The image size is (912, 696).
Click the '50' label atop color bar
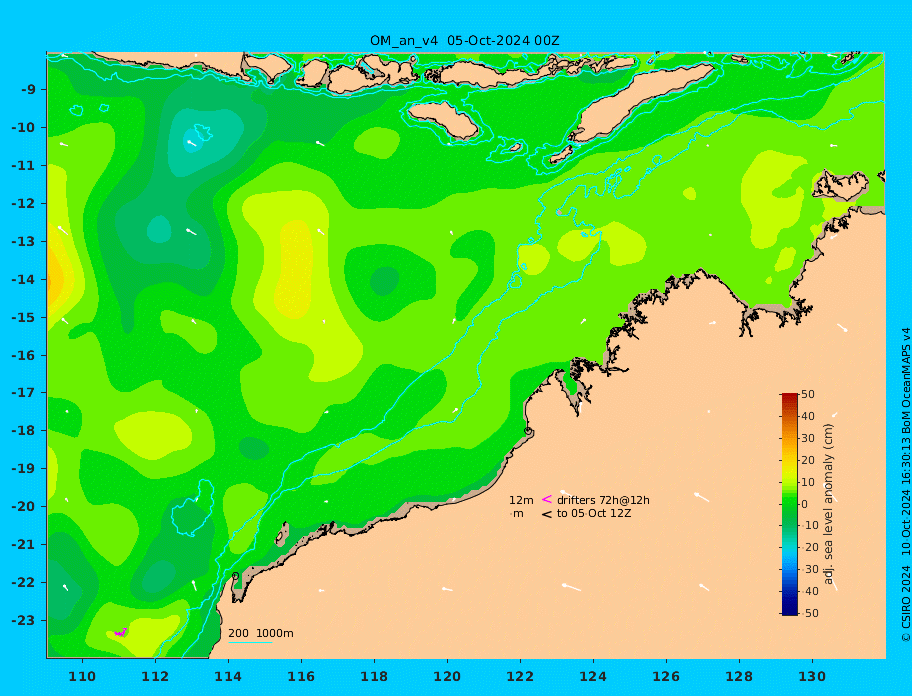tap(808, 394)
